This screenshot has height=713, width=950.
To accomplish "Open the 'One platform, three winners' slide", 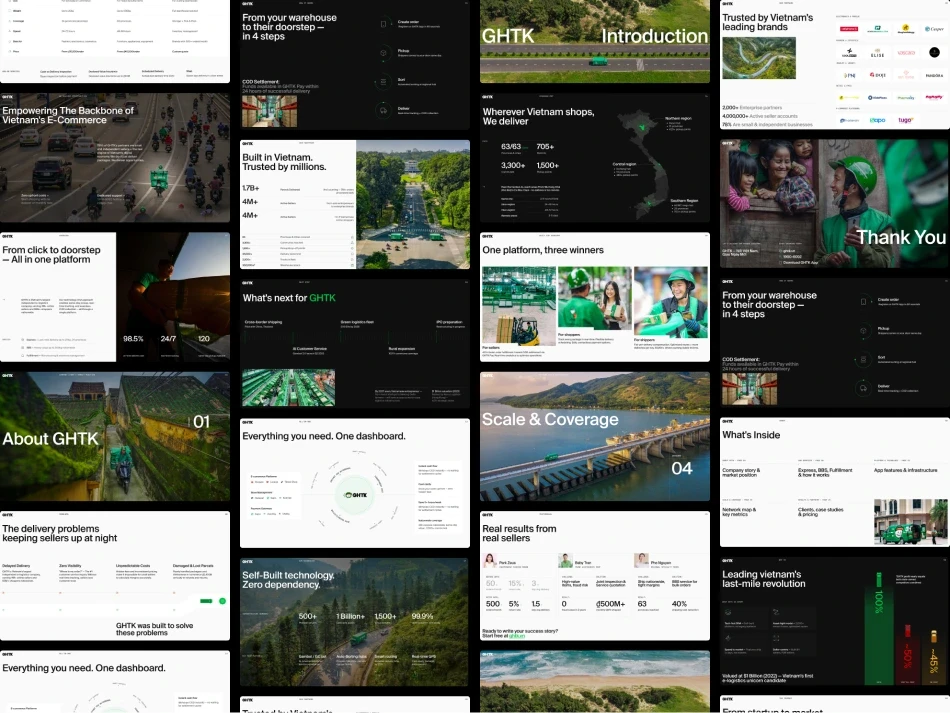I will [x=594, y=297].
